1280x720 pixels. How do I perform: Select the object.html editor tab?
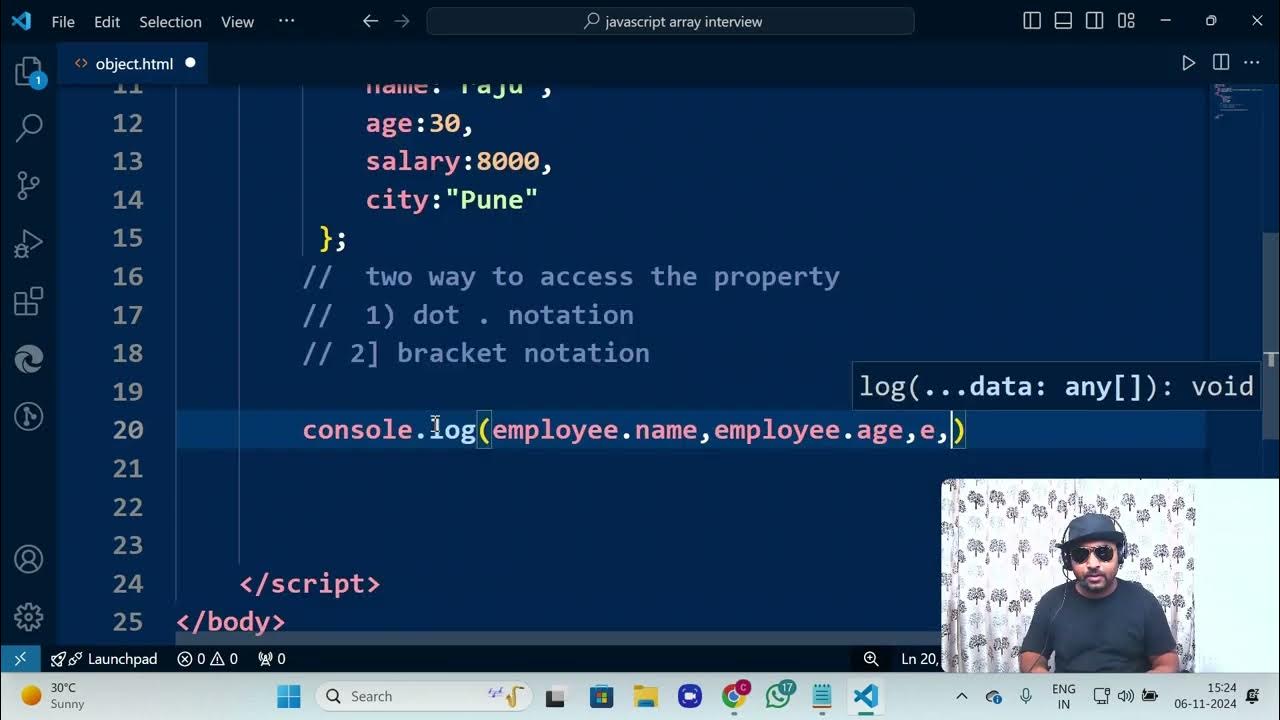point(135,63)
